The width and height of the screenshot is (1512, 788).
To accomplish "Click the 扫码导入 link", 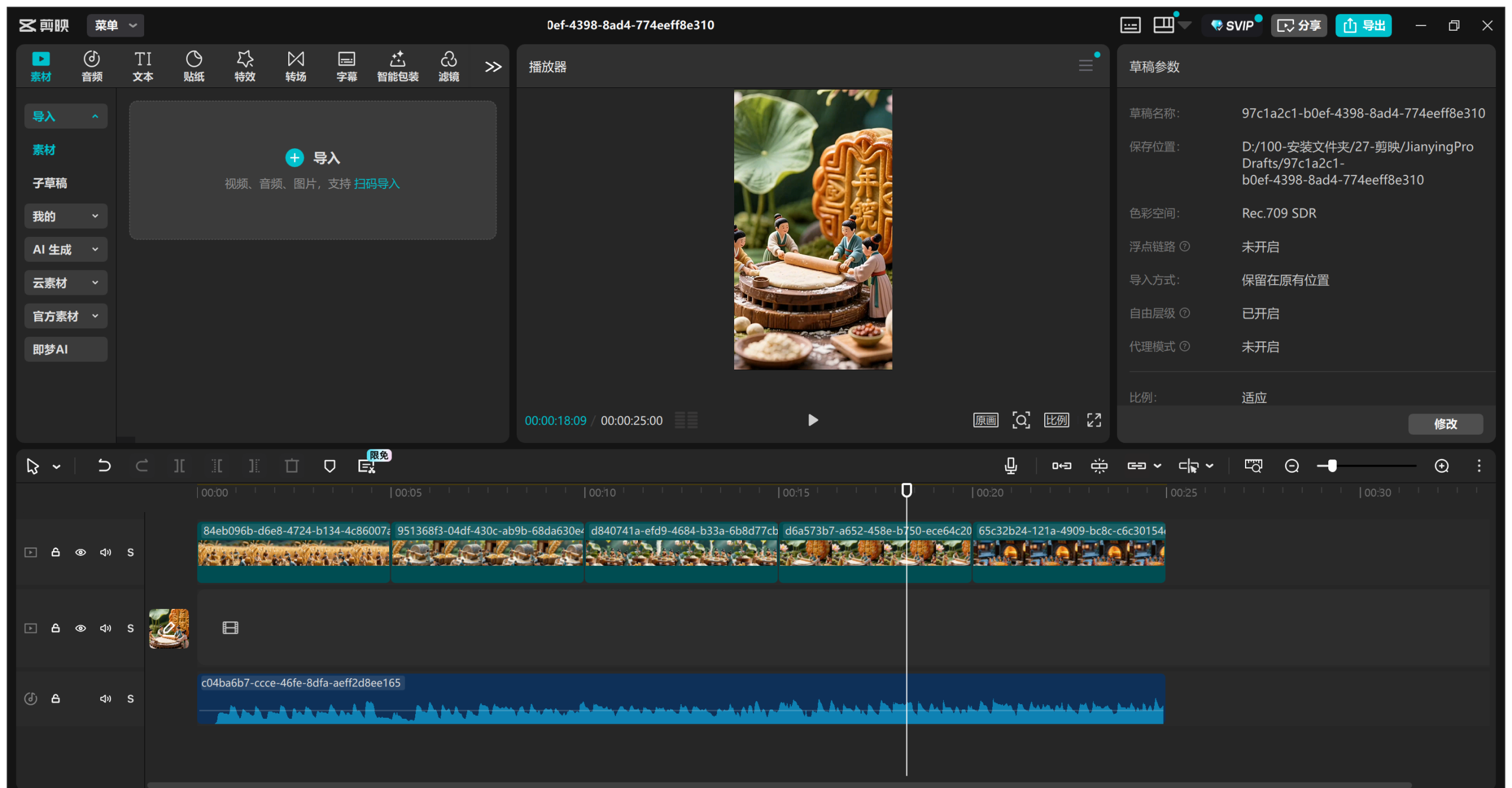I will [x=377, y=184].
